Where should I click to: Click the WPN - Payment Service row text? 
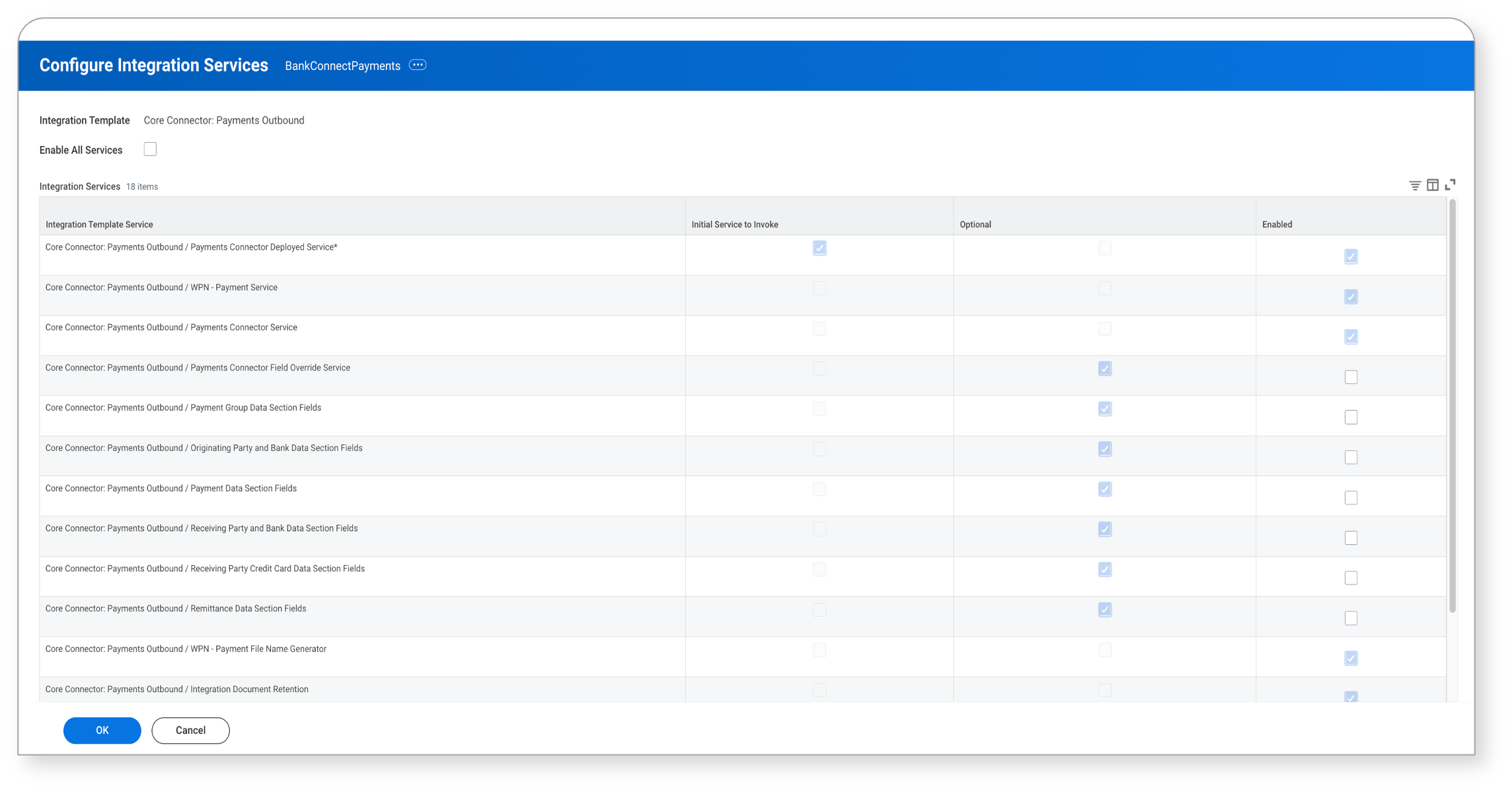click(161, 288)
